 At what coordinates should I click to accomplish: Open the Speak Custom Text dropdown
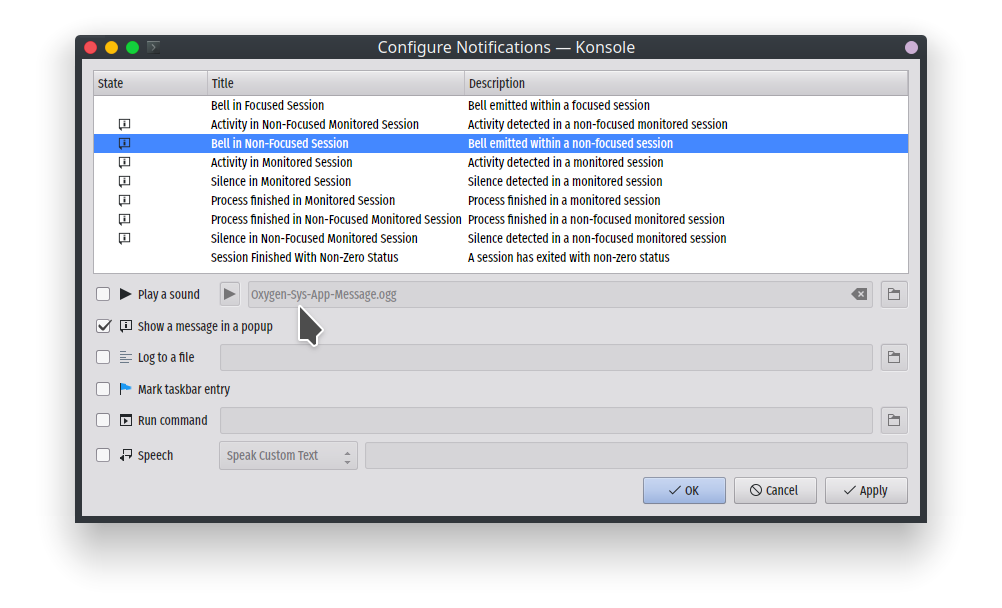click(288, 455)
